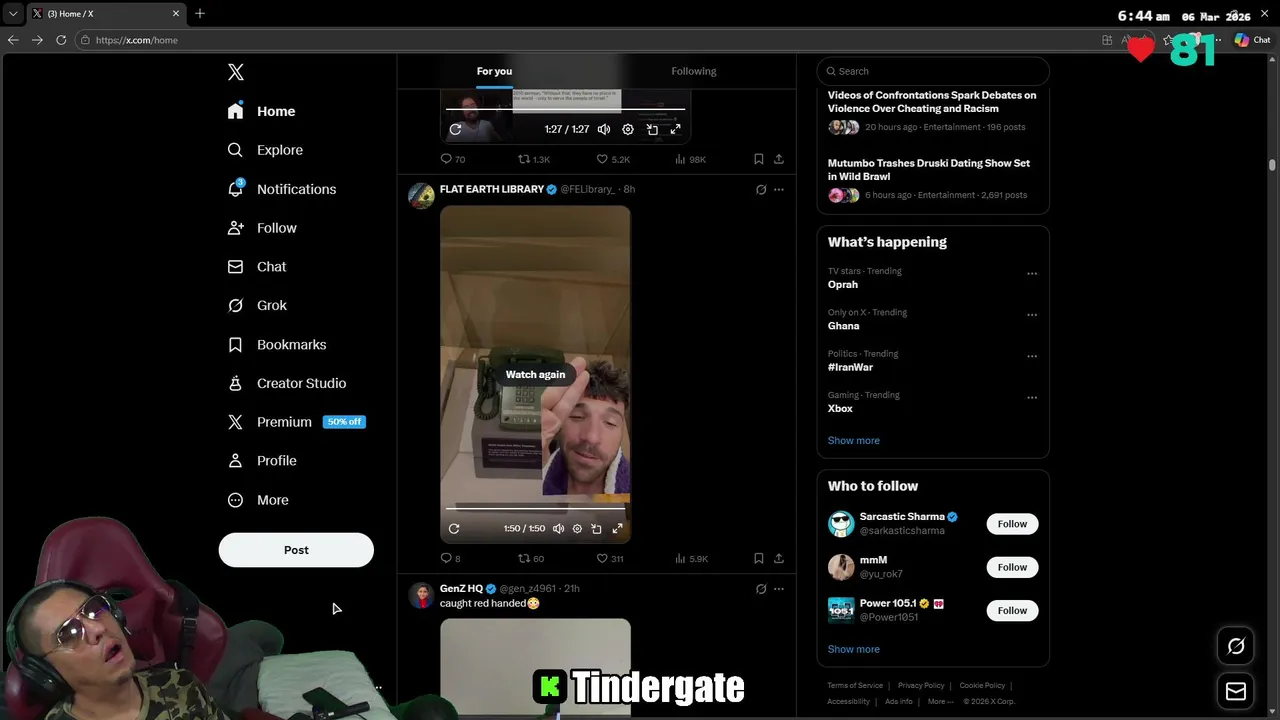Open the #IranWar trending topic

click(x=850, y=367)
